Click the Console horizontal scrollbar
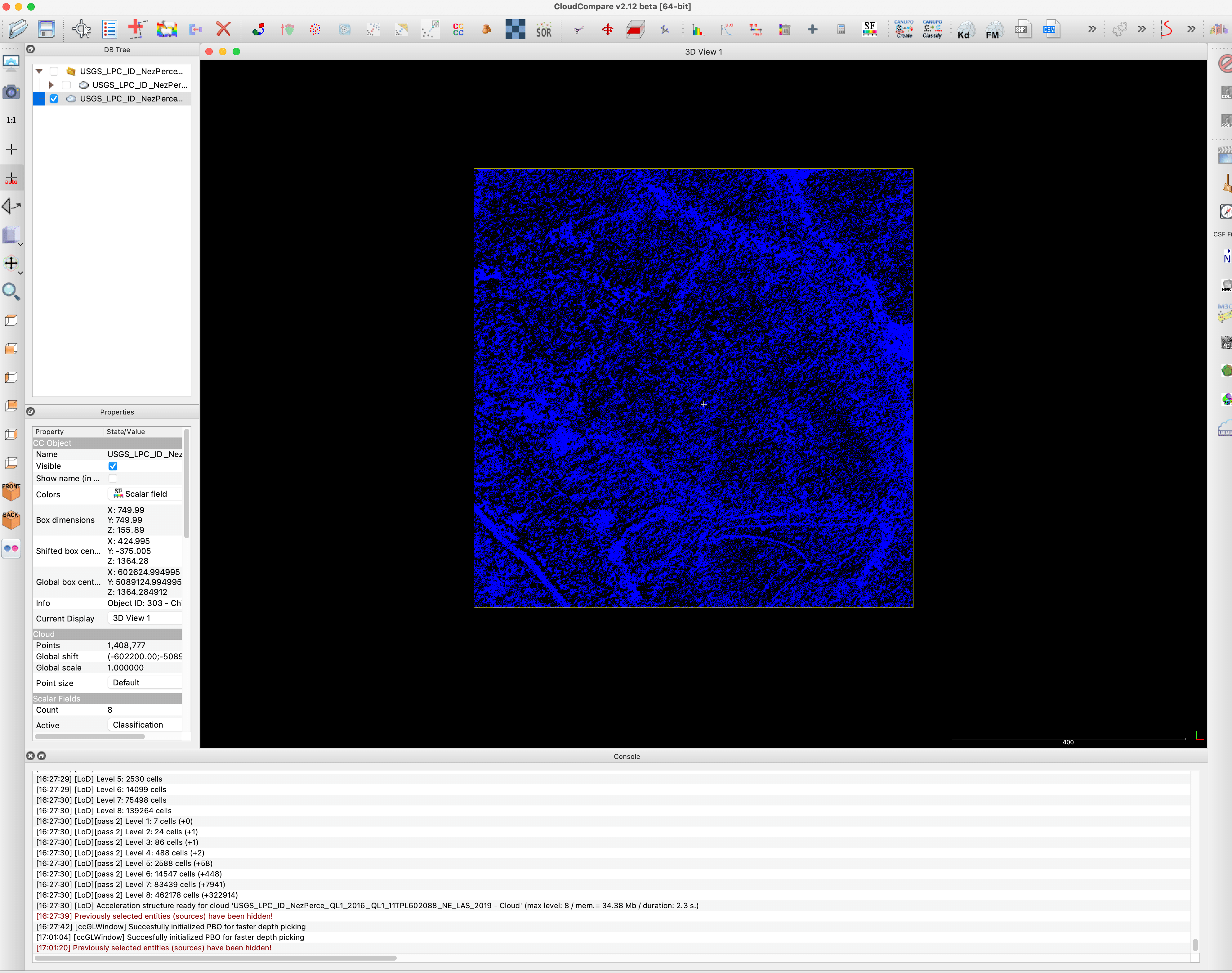This screenshot has width=1232, height=973. 215,958
